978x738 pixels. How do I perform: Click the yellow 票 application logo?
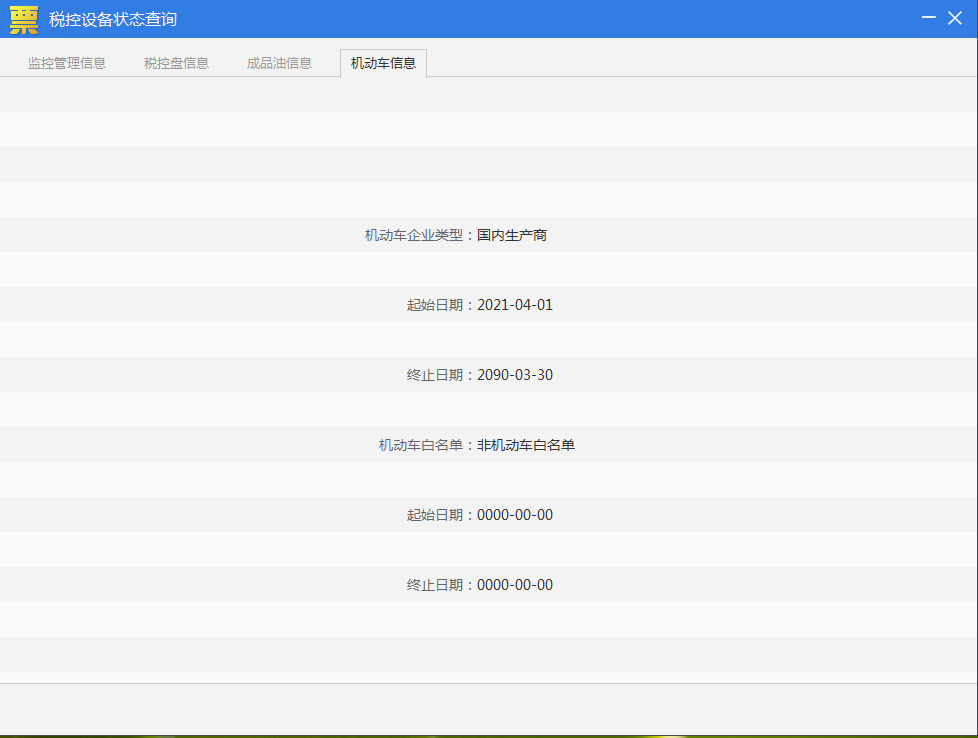[x=24, y=19]
